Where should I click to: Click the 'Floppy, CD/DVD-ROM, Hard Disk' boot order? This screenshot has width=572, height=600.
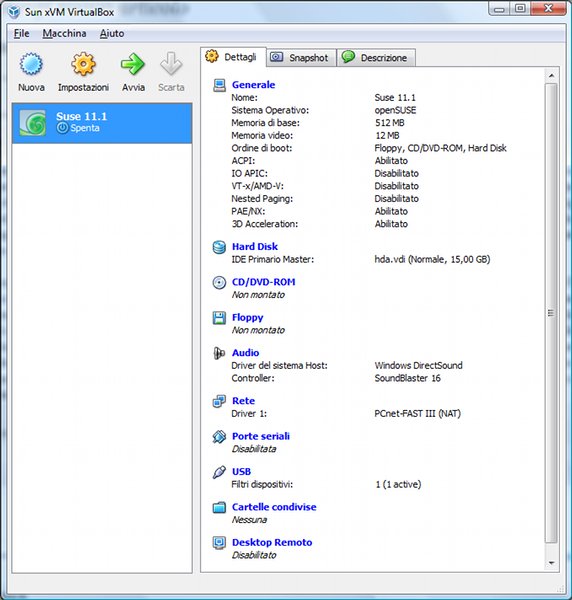440,148
